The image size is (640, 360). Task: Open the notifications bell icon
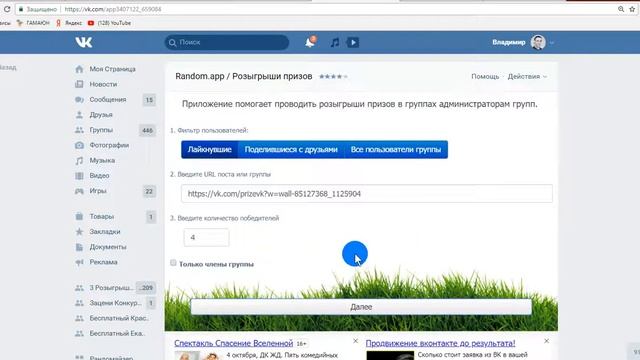pyautogui.click(x=310, y=42)
